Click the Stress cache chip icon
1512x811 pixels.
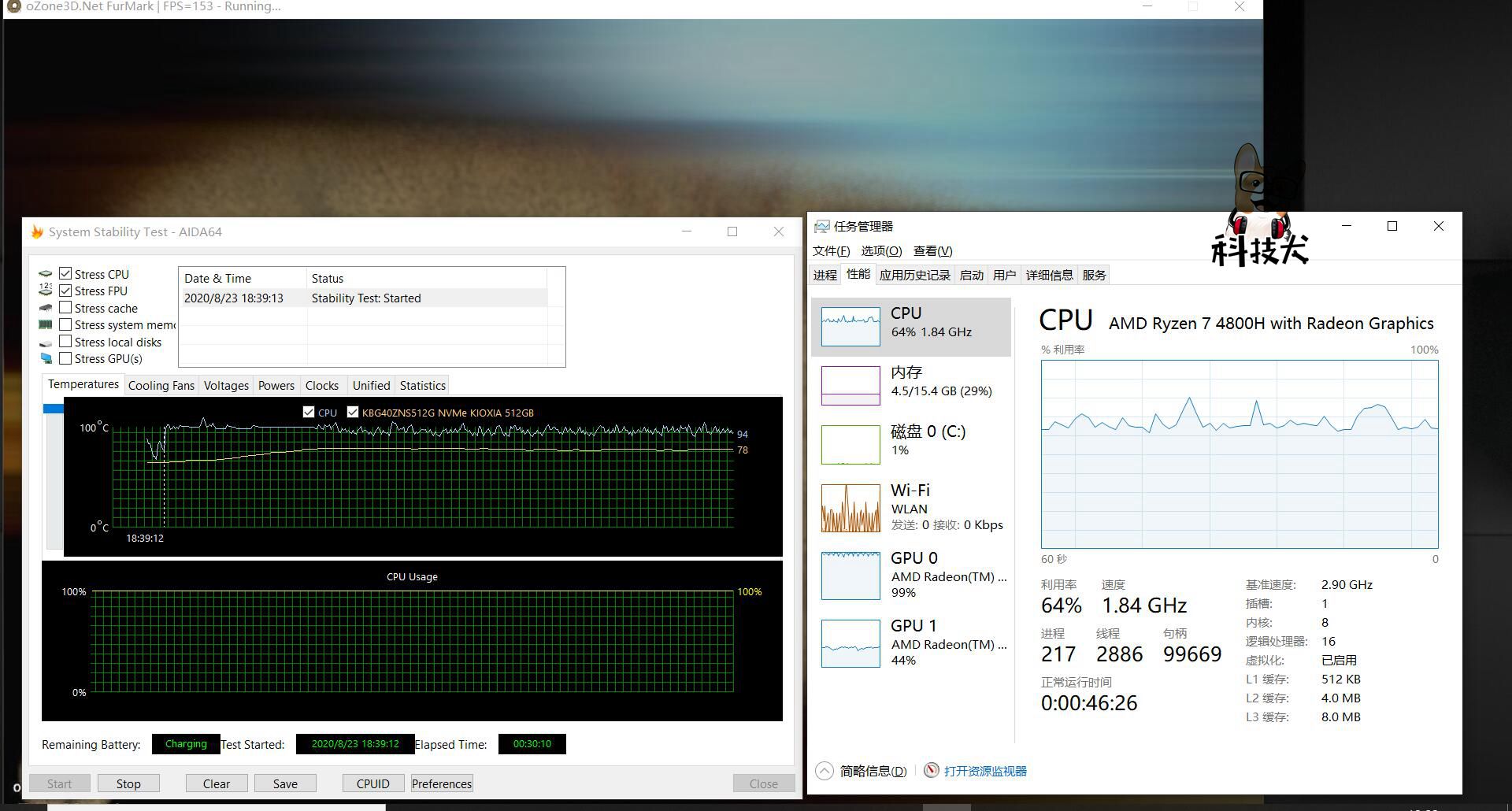click(x=46, y=308)
